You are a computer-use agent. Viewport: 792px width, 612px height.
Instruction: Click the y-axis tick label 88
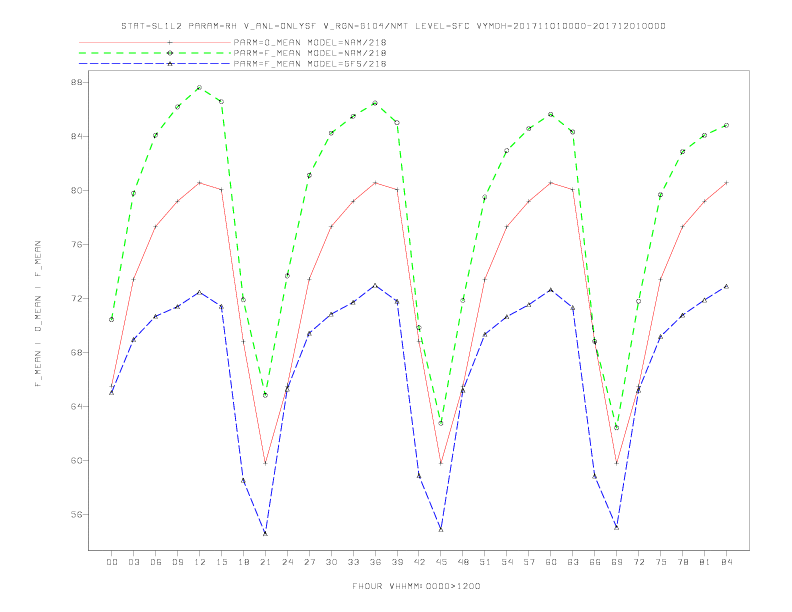click(77, 82)
